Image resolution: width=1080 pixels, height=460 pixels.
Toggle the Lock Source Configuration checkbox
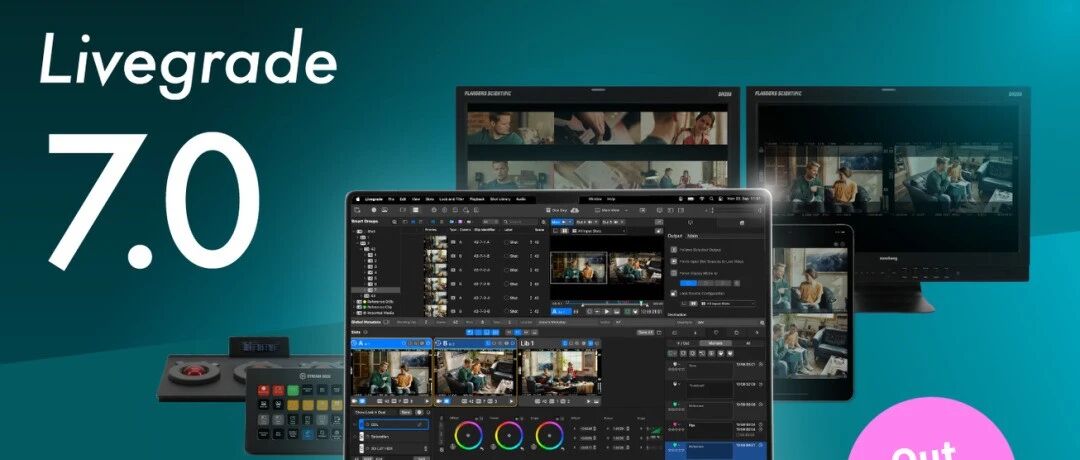point(674,293)
